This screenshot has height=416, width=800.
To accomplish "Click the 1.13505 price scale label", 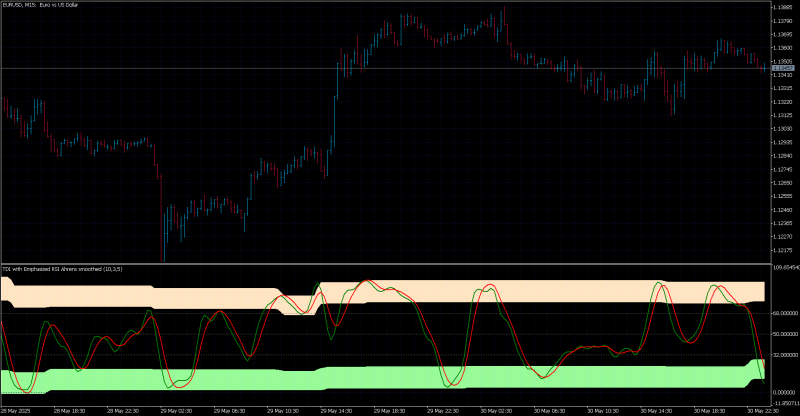I will tap(783, 61).
